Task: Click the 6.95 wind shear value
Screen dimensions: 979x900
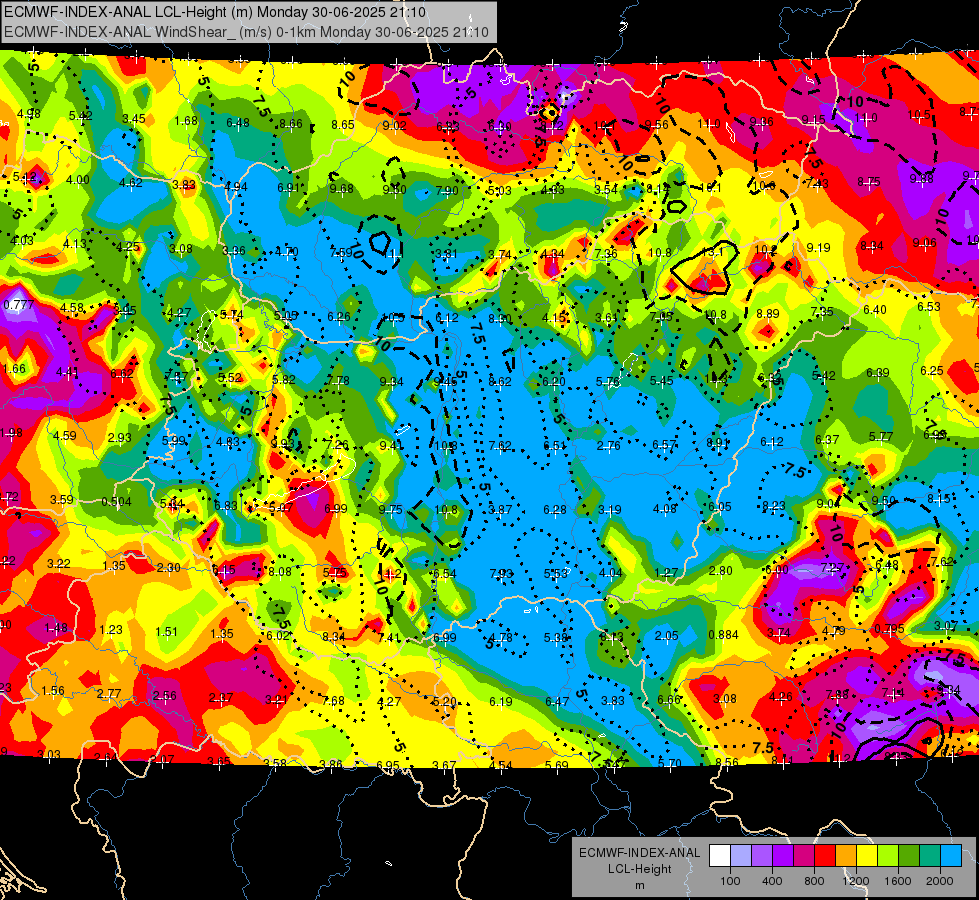Action: point(388,765)
